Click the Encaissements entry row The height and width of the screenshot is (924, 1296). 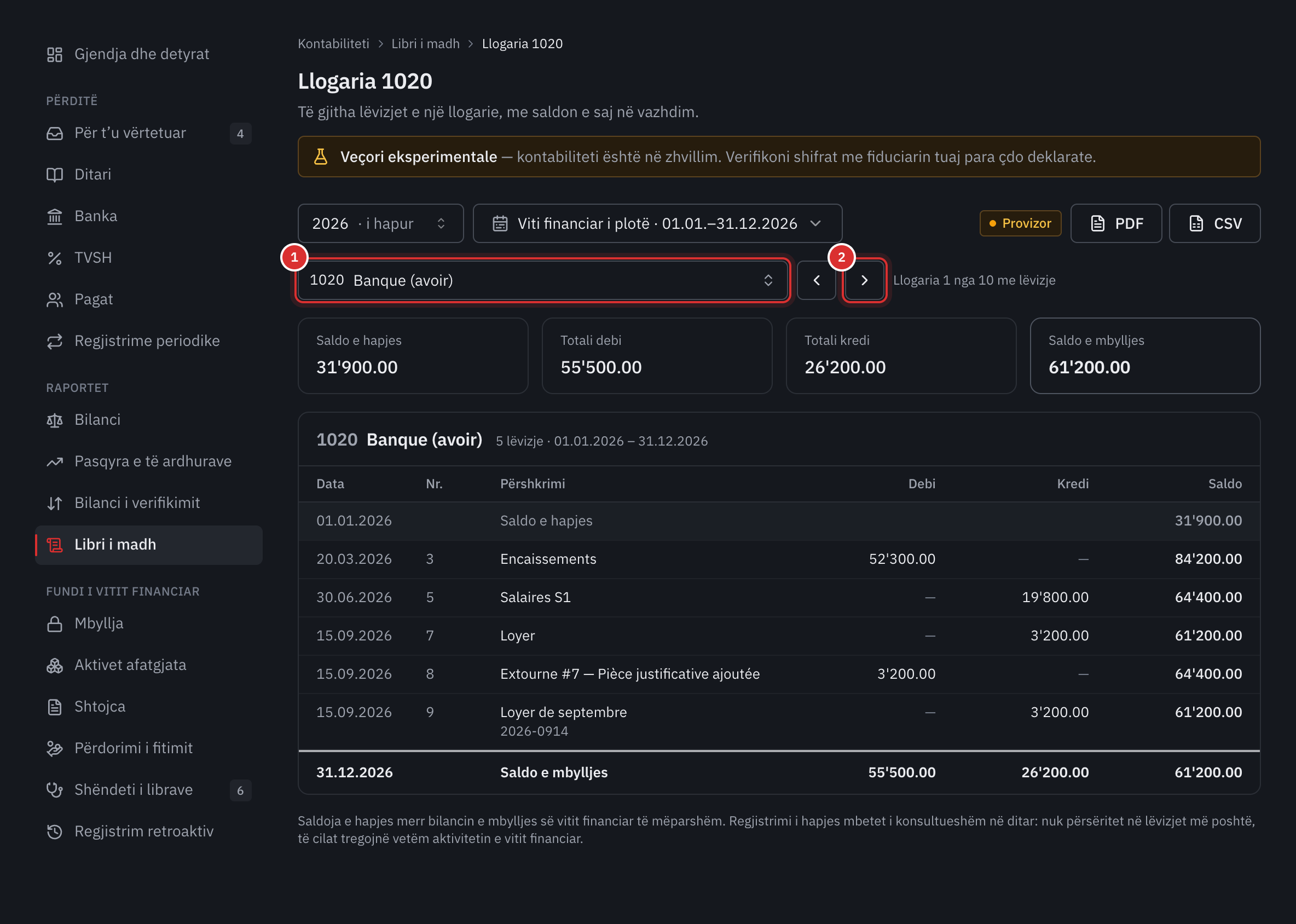tap(779, 559)
